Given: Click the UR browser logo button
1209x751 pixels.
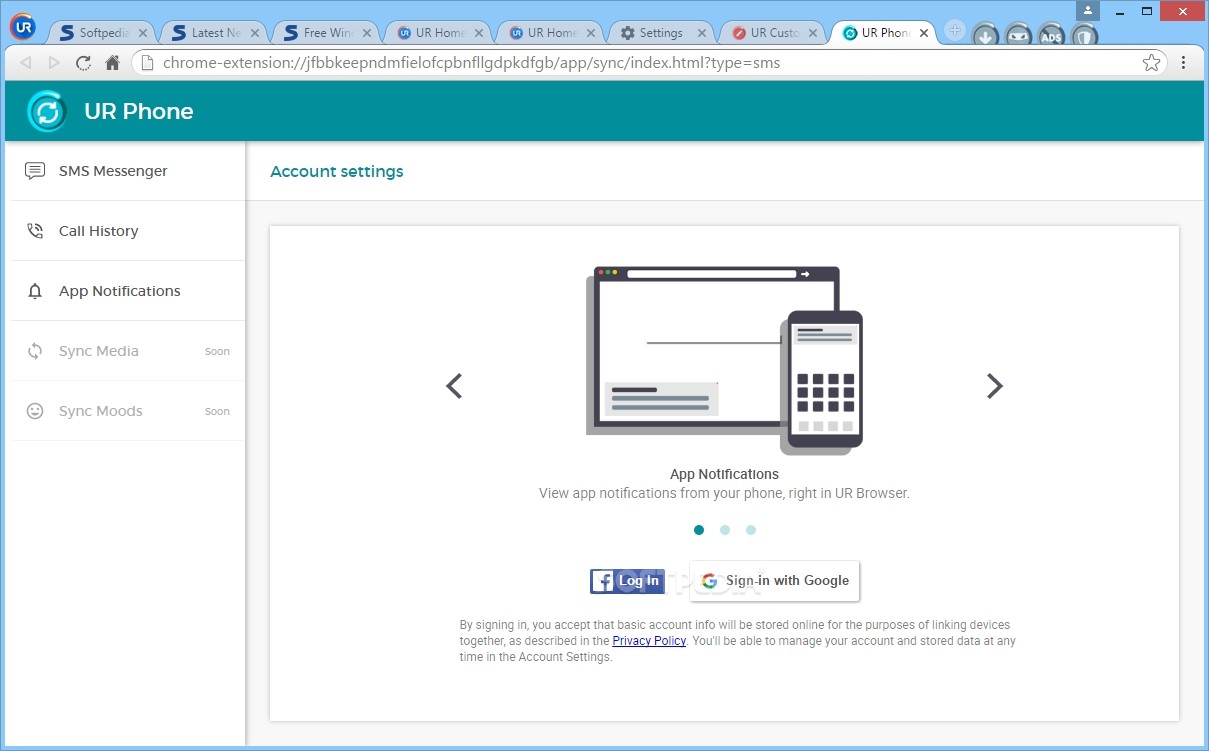Looking at the screenshot, I should [x=22, y=29].
